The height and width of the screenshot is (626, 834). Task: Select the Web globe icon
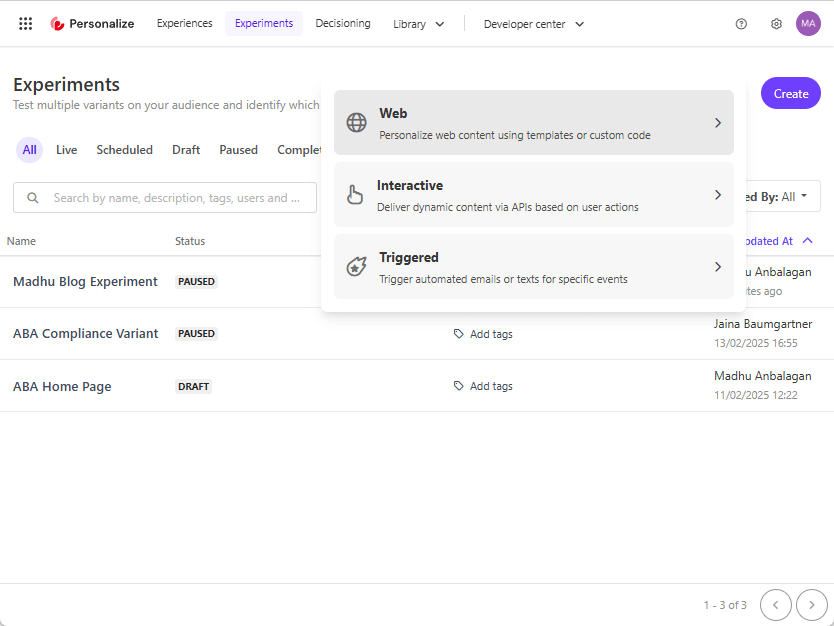pyautogui.click(x=357, y=121)
